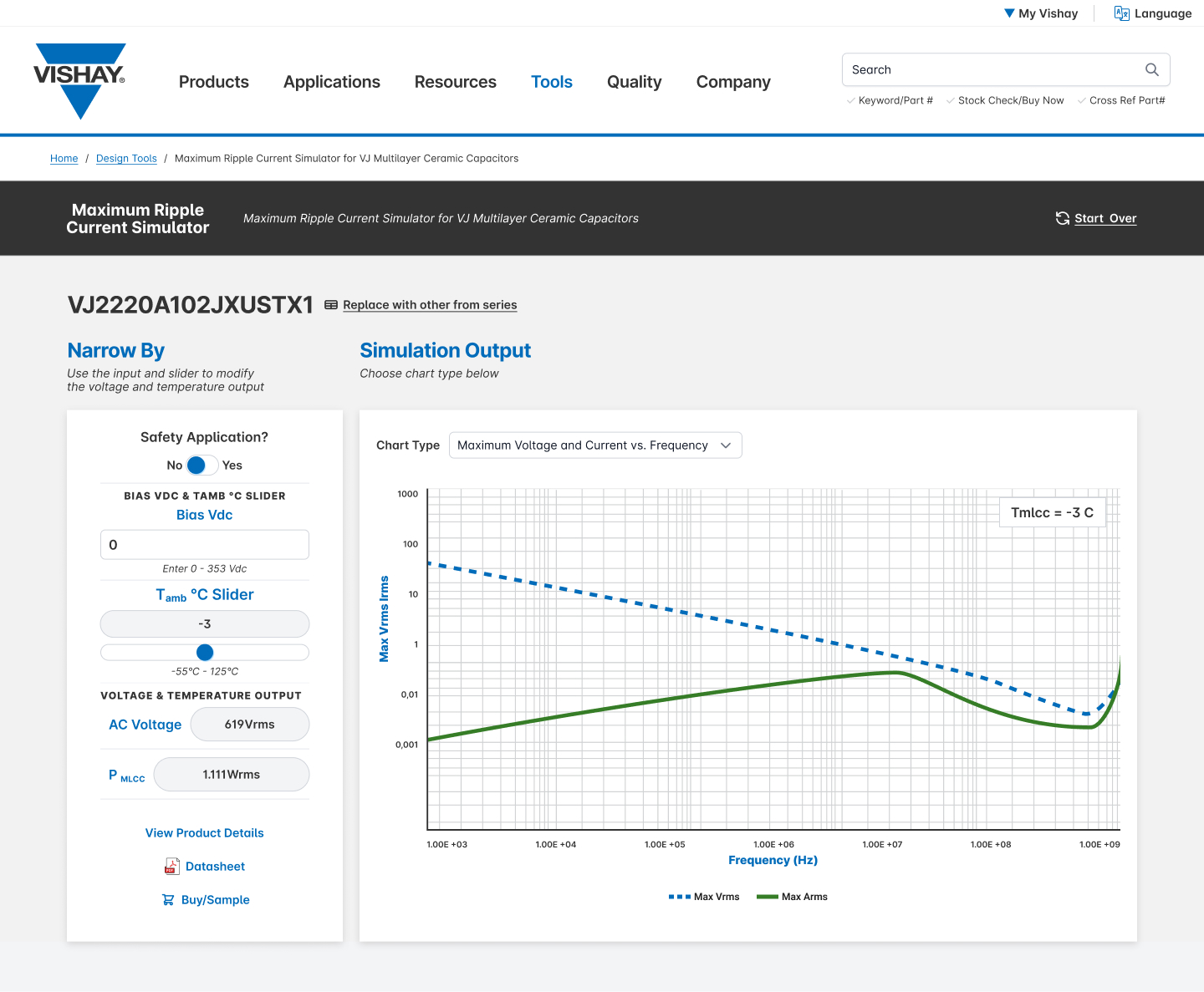This screenshot has height=992, width=1204.
Task: Open the Tools menu
Action: 552,82
